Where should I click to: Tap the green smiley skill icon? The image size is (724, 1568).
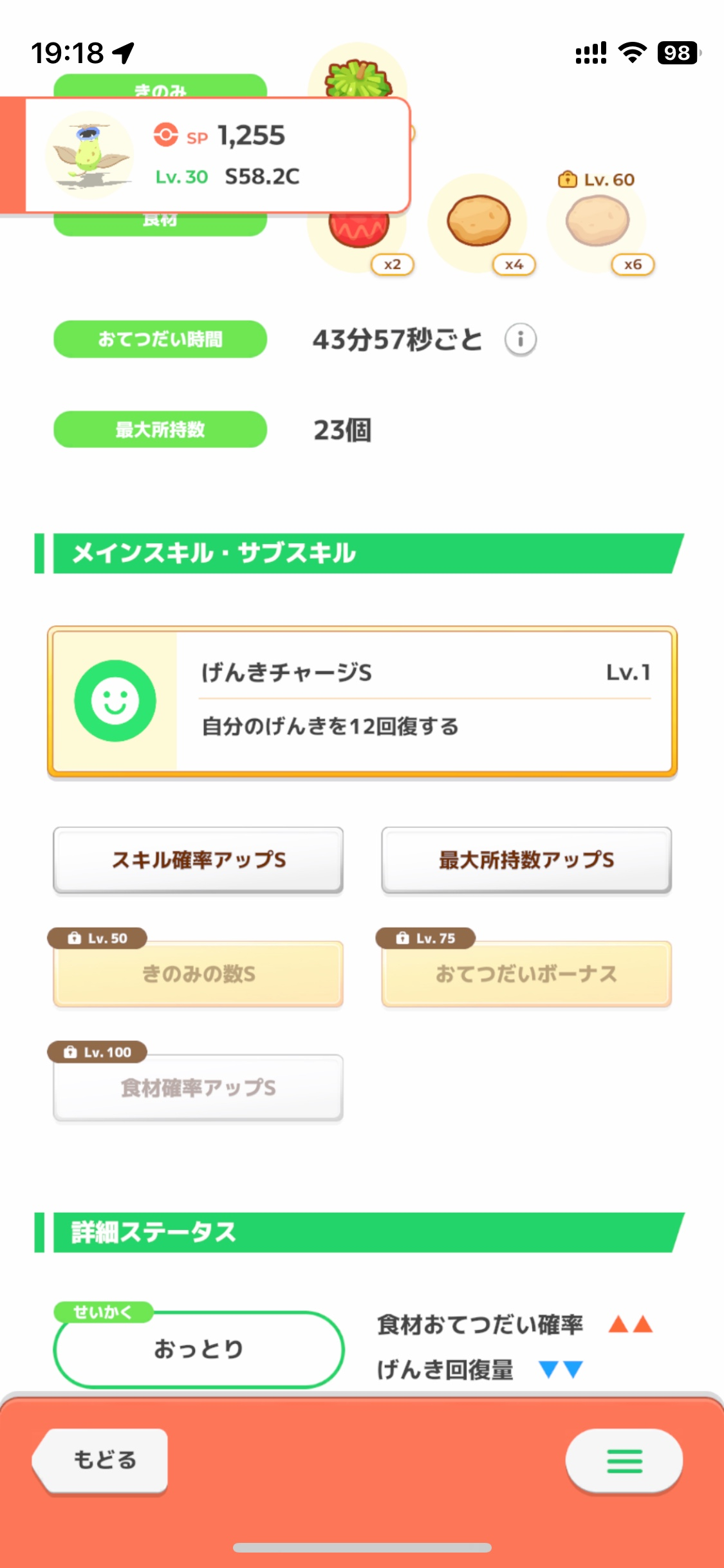click(115, 700)
